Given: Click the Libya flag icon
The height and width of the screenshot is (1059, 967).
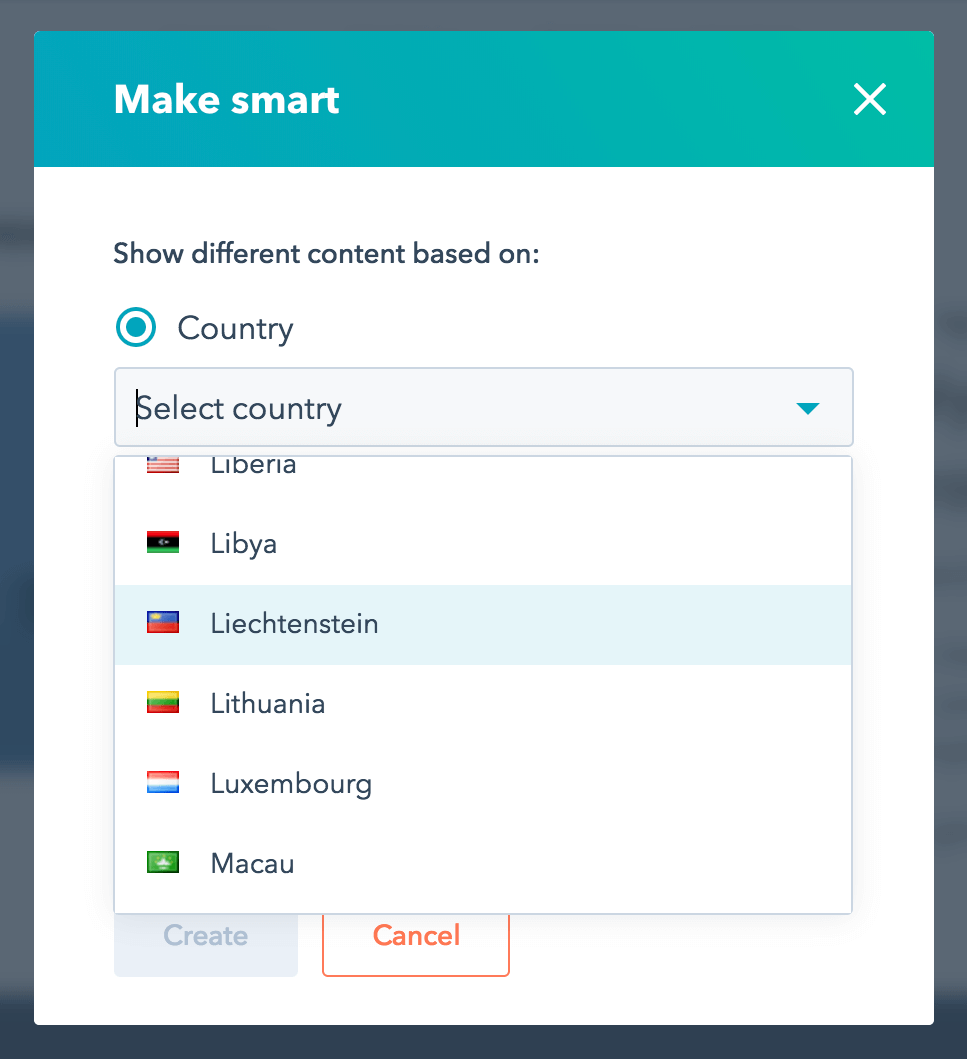Looking at the screenshot, I should (x=163, y=543).
